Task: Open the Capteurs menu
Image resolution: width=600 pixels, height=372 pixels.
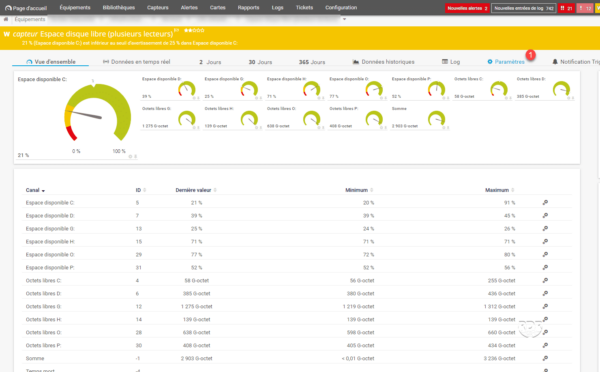Action: [158, 8]
